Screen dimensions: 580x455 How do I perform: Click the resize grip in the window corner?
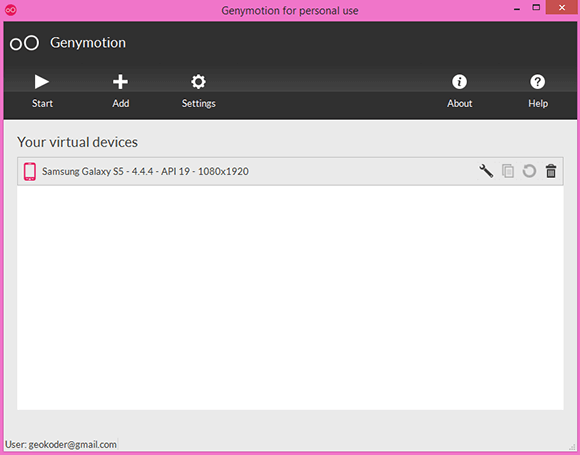pos(573,447)
